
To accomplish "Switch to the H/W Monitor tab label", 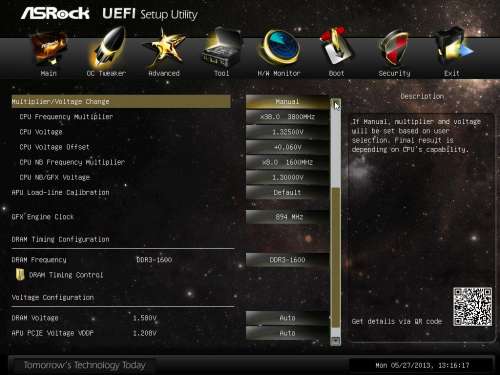I will (279, 73).
